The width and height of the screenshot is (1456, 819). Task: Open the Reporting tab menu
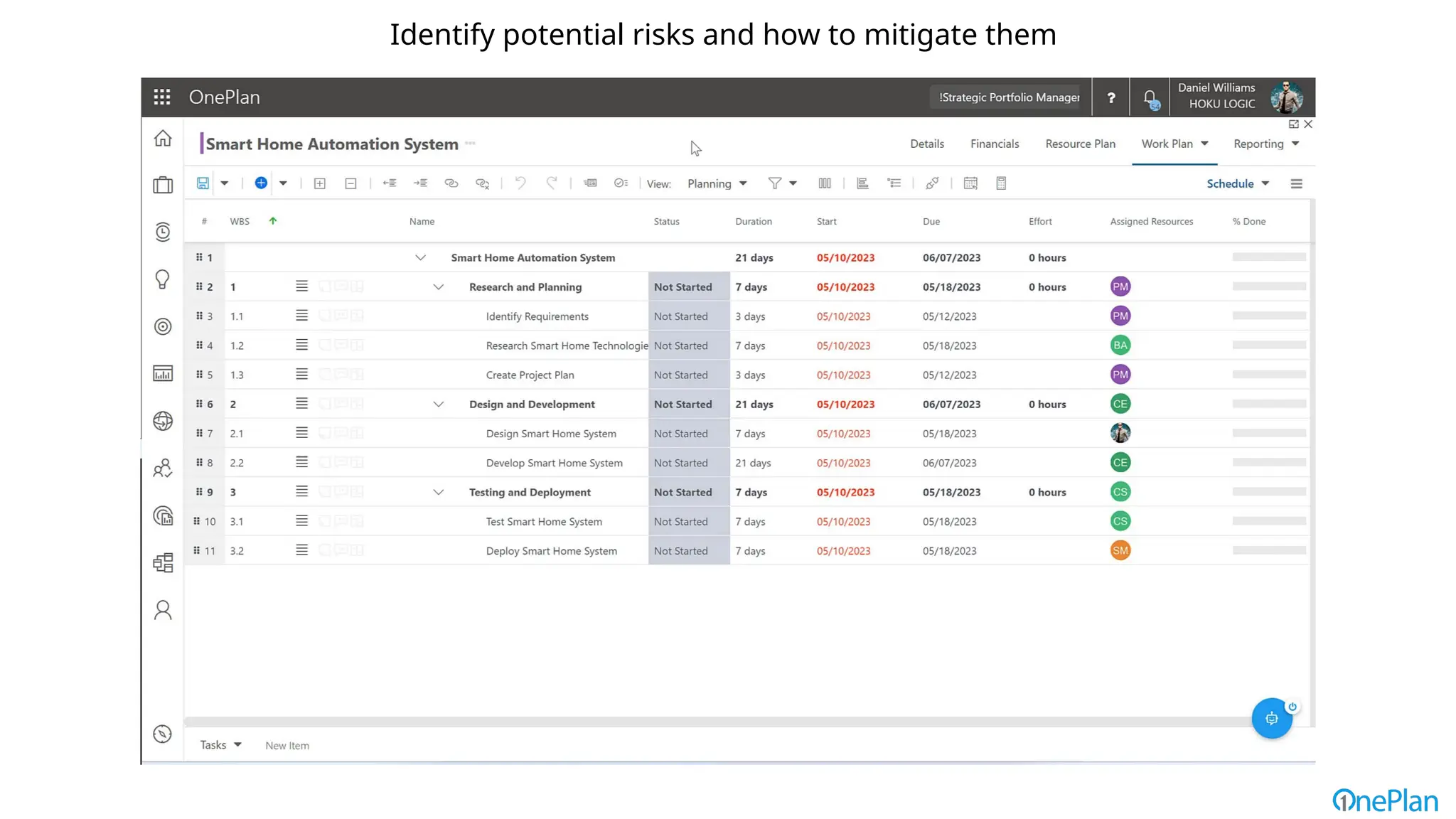1266,144
